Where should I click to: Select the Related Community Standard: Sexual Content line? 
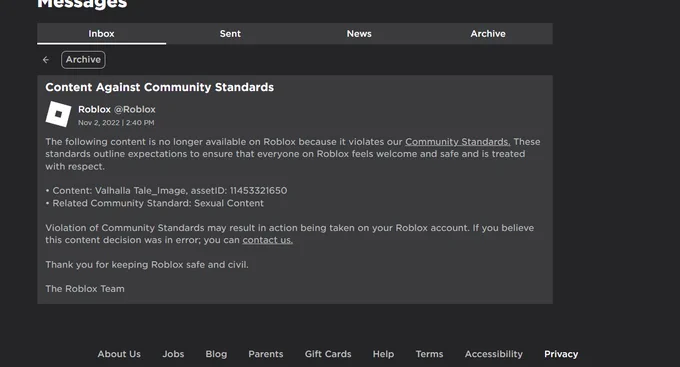[154, 203]
